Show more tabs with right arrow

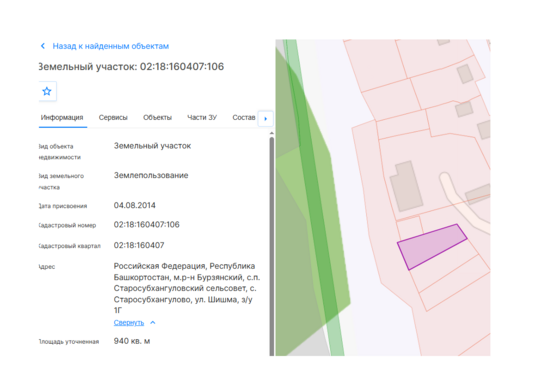coord(266,118)
